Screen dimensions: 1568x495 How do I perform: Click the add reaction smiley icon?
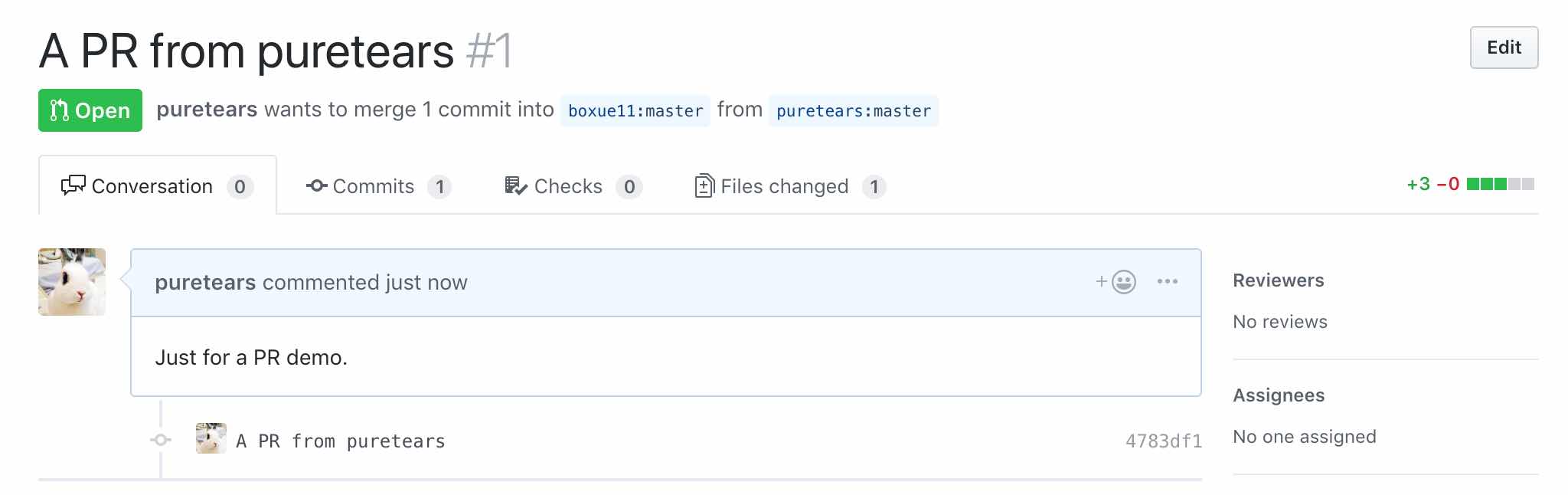pyautogui.click(x=1116, y=282)
